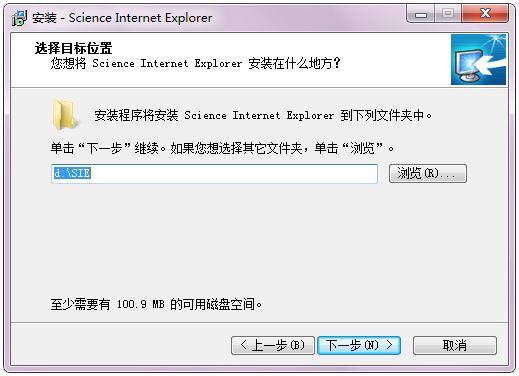Click the computer wizard image in header
Viewport: 519px width, 376px height.
(x=478, y=59)
